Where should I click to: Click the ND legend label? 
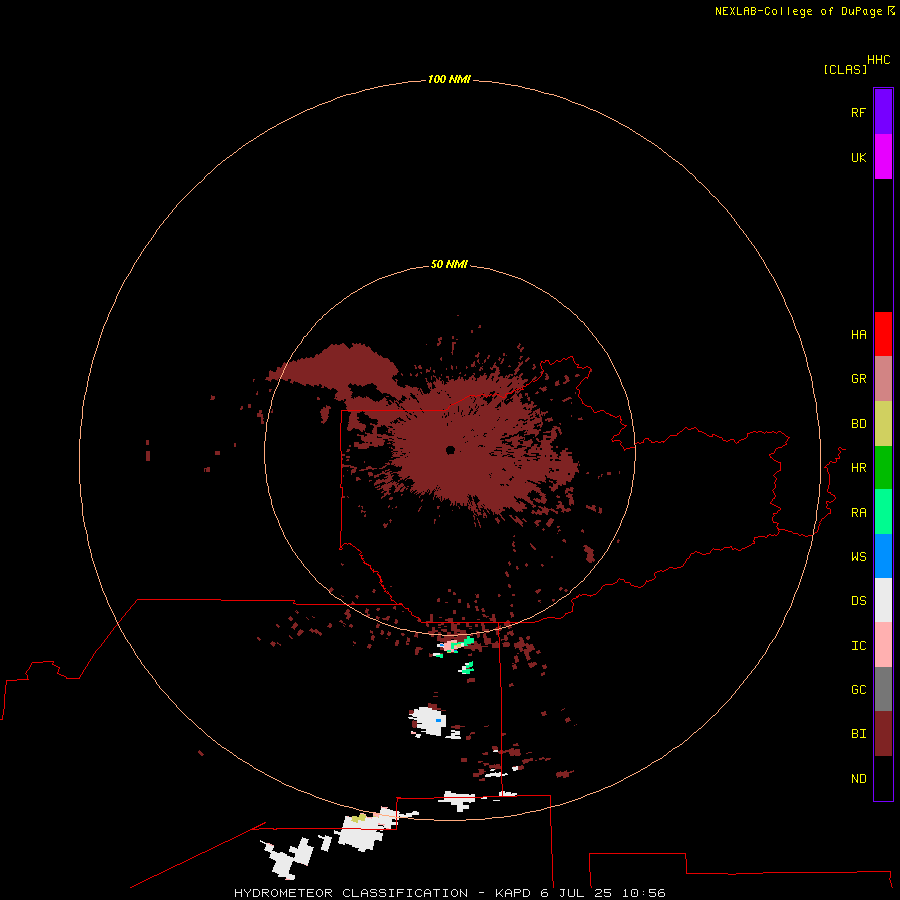pos(858,779)
